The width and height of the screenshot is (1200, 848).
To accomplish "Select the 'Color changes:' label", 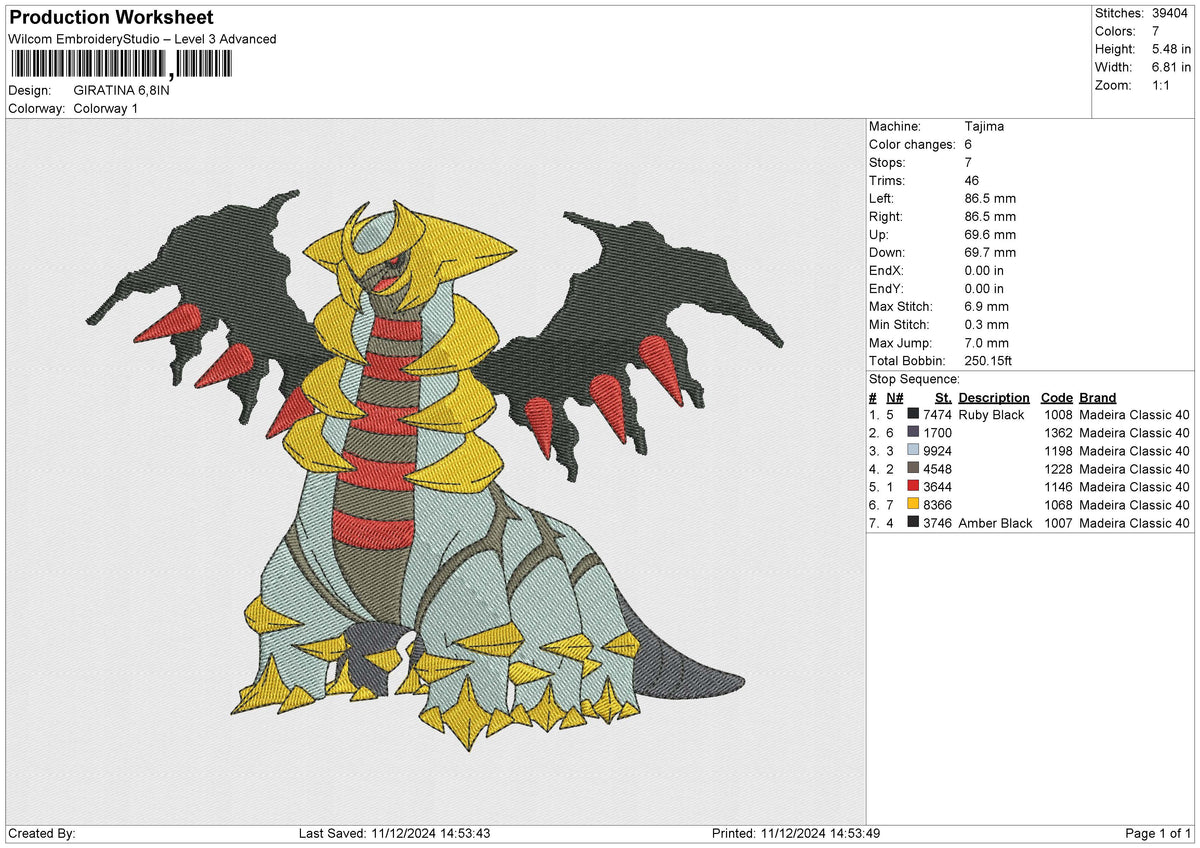I will (x=913, y=145).
